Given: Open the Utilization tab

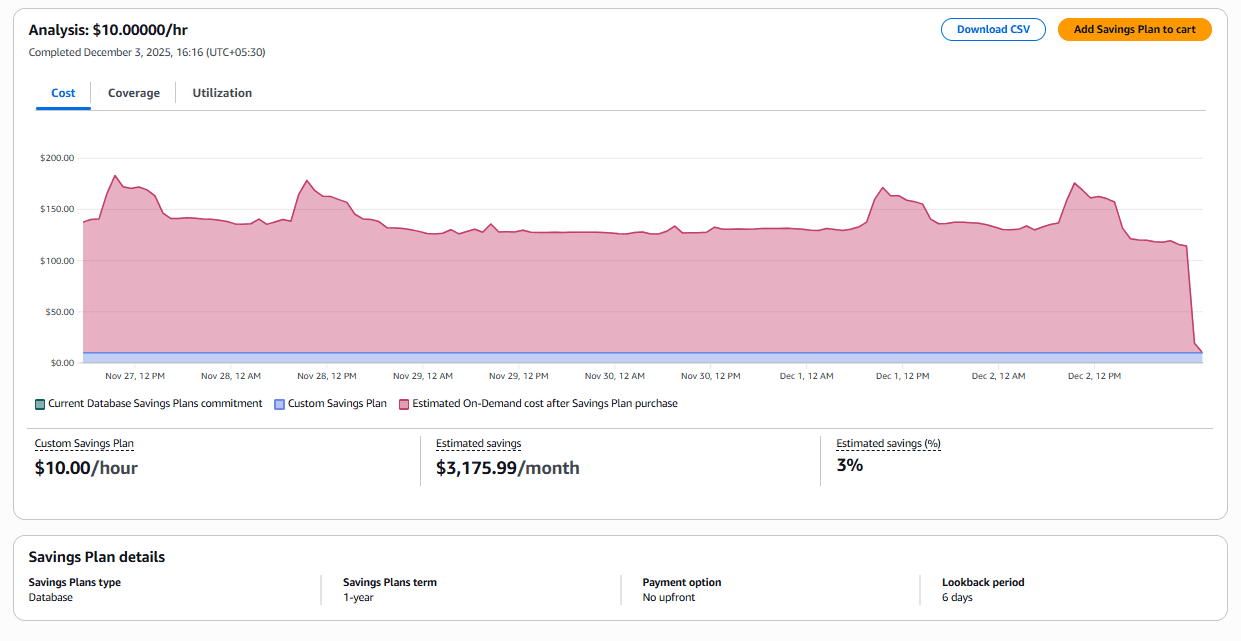Looking at the screenshot, I should tap(221, 92).
